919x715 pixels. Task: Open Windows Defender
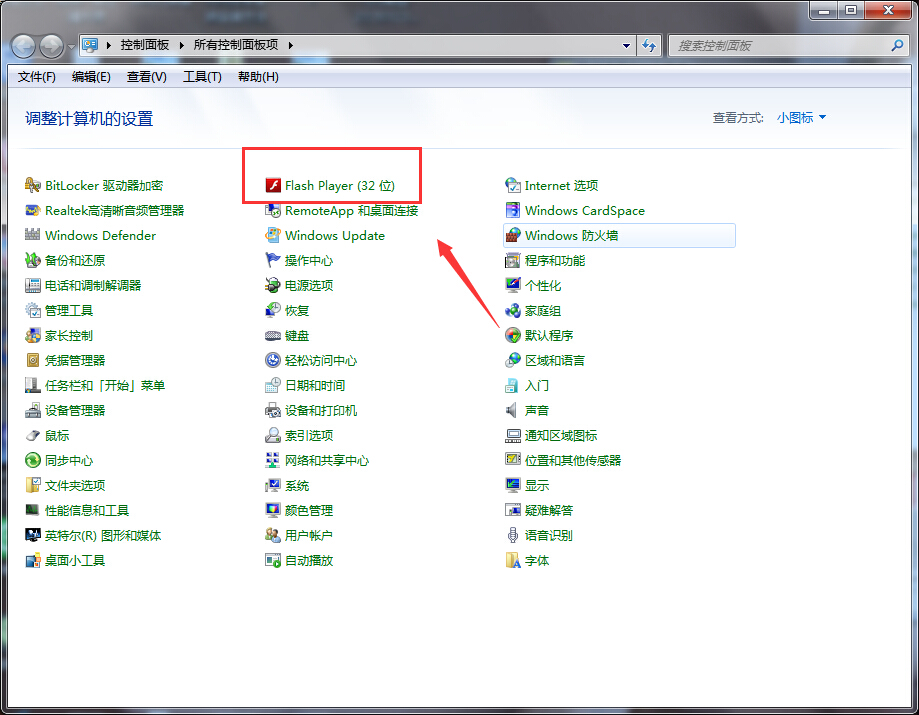pos(100,235)
